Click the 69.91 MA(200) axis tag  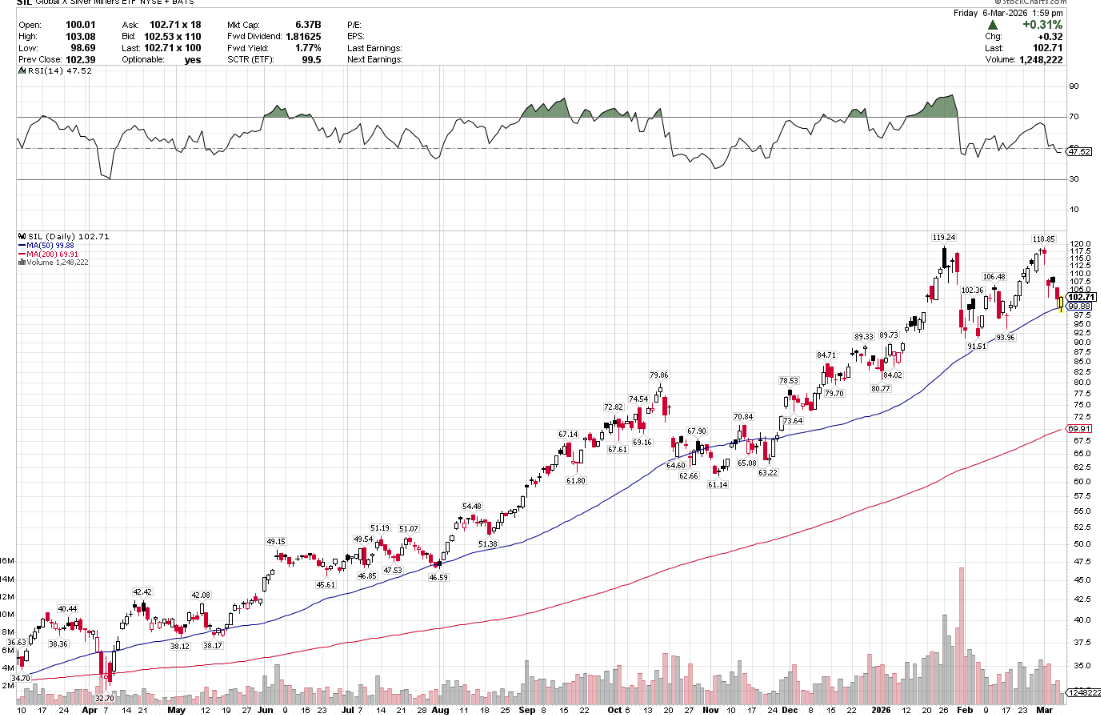1080,428
